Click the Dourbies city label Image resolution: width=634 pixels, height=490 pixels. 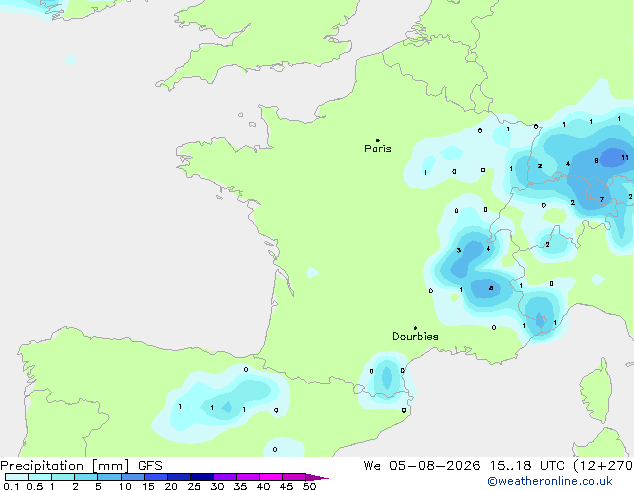coord(415,336)
